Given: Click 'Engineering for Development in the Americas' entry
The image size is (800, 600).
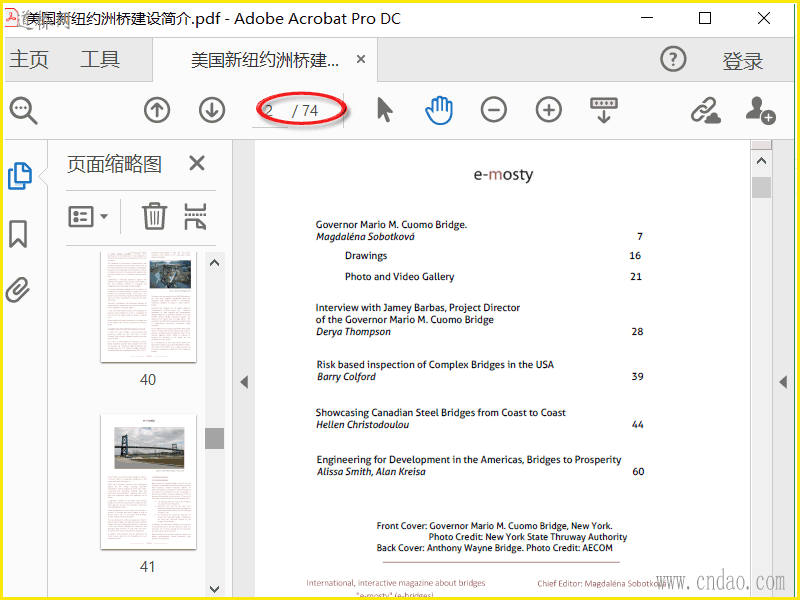Looking at the screenshot, I should click(469, 460).
